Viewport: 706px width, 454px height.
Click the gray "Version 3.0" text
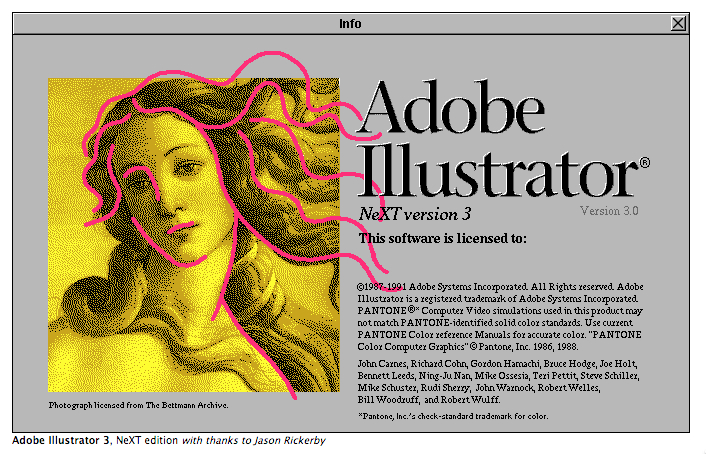(x=608, y=211)
